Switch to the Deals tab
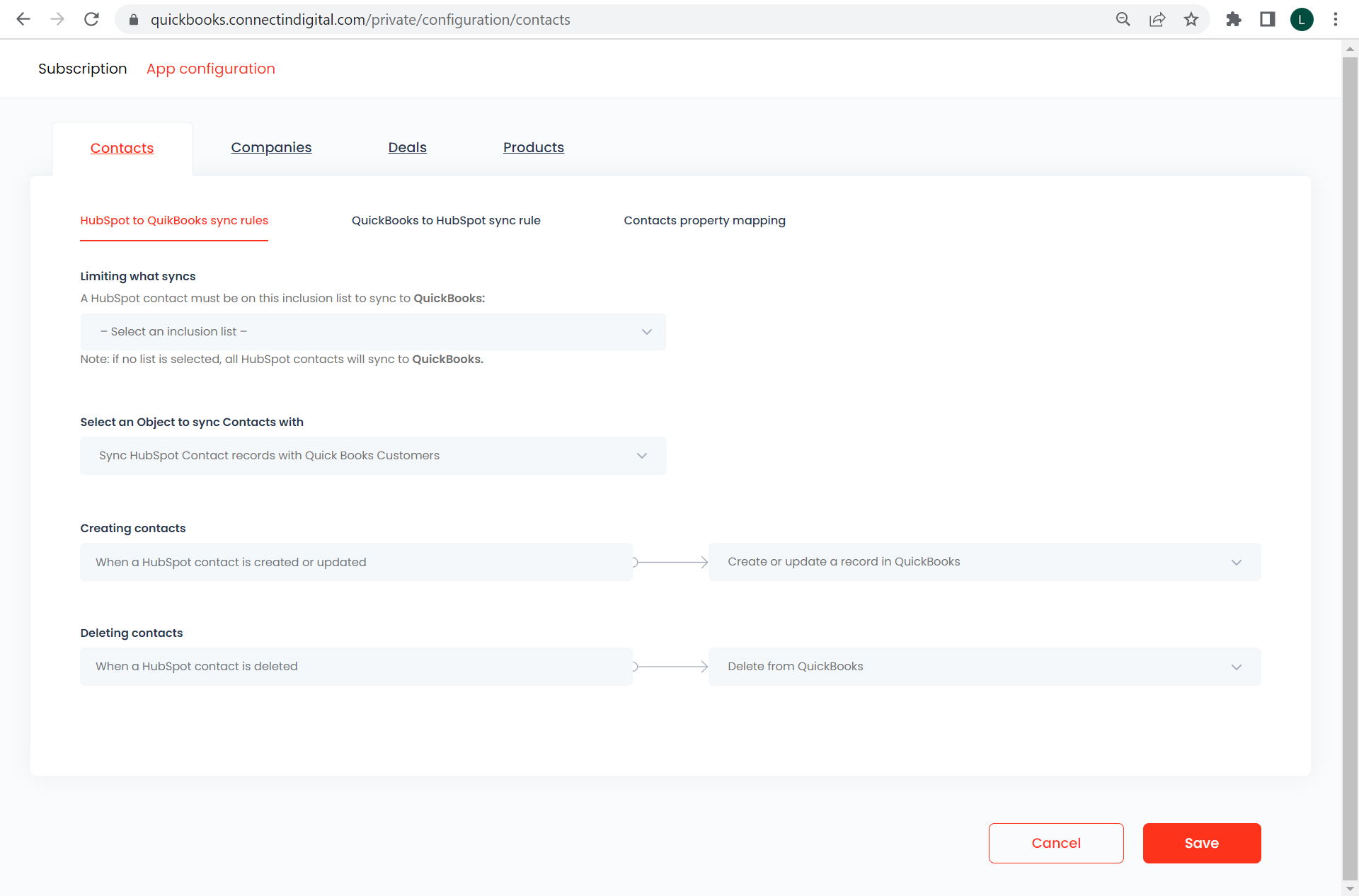 coord(408,147)
